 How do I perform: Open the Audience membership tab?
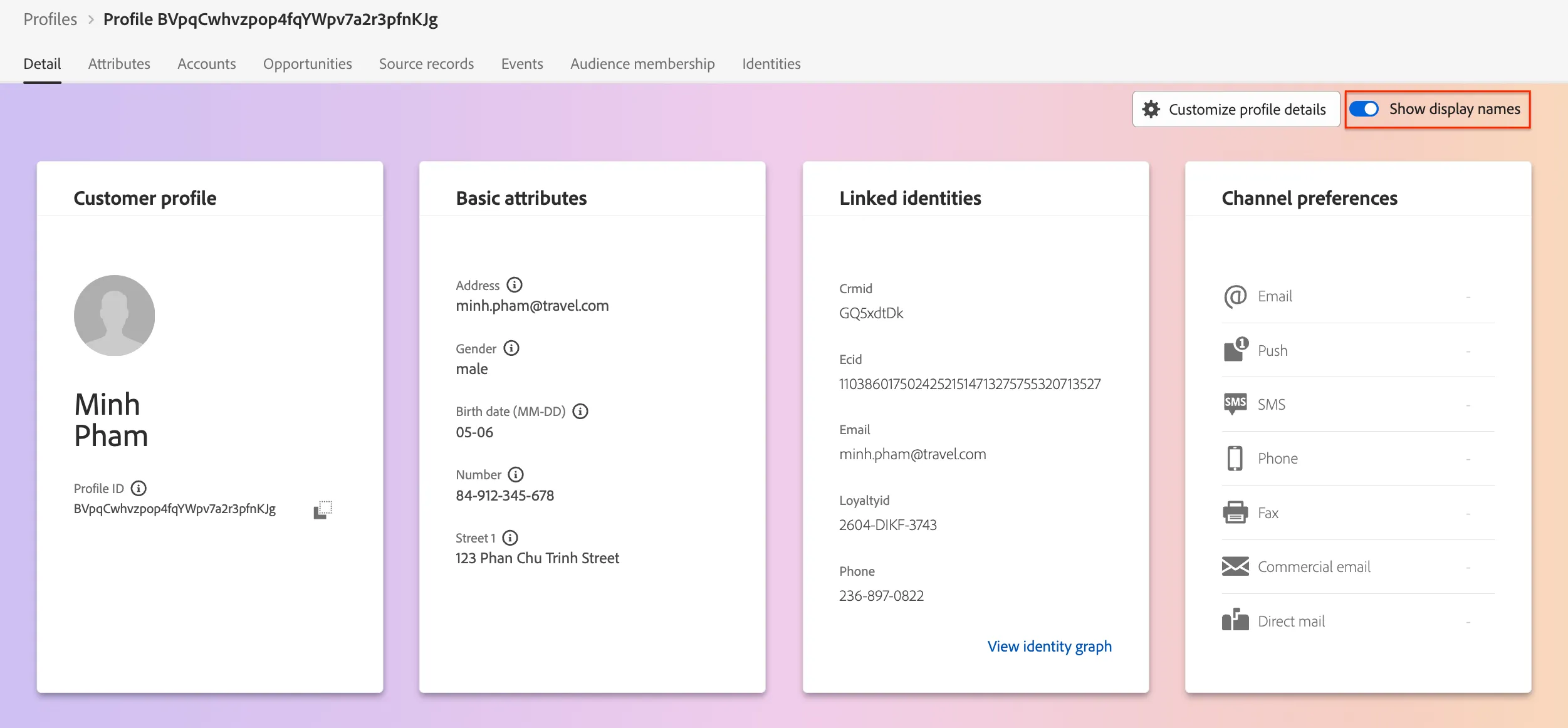coord(642,64)
